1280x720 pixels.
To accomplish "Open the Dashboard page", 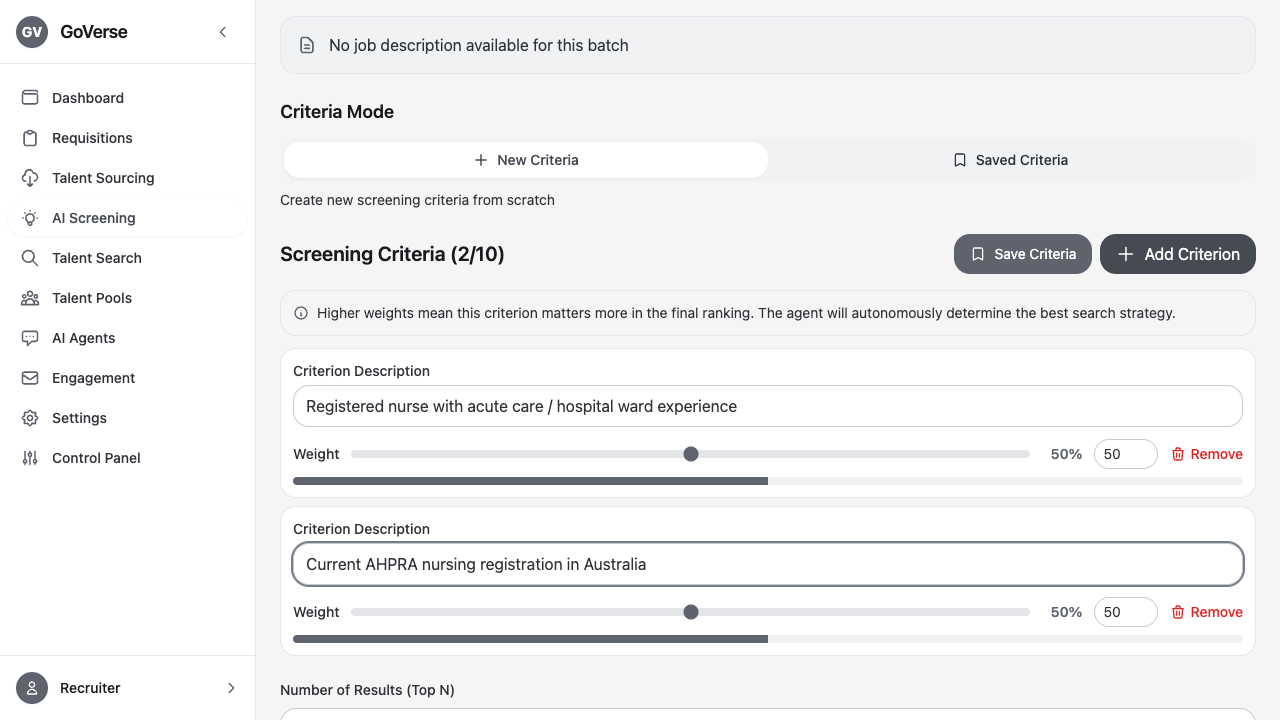I will 127,98.
